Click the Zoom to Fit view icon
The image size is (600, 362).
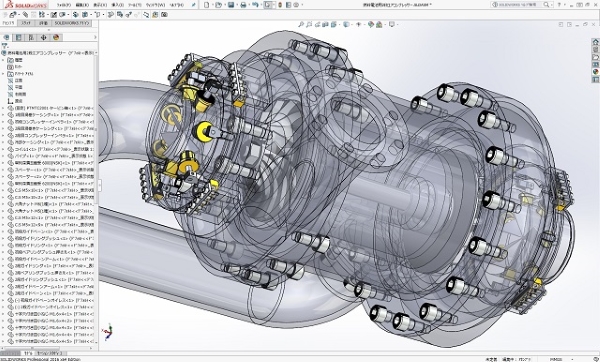pos(301,24)
